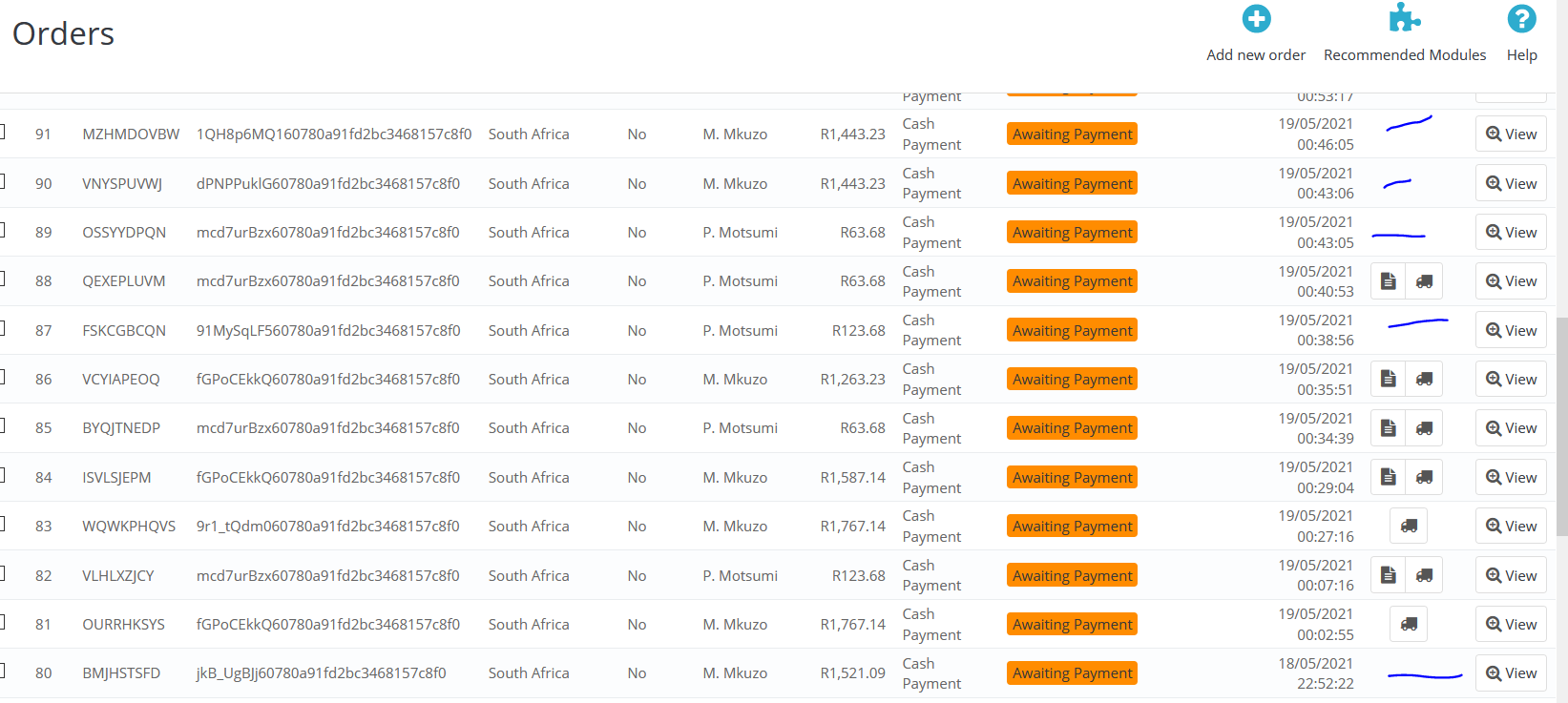Open invoice document icon for order 82
This screenshot has height=703, width=1568.
coord(1389,575)
